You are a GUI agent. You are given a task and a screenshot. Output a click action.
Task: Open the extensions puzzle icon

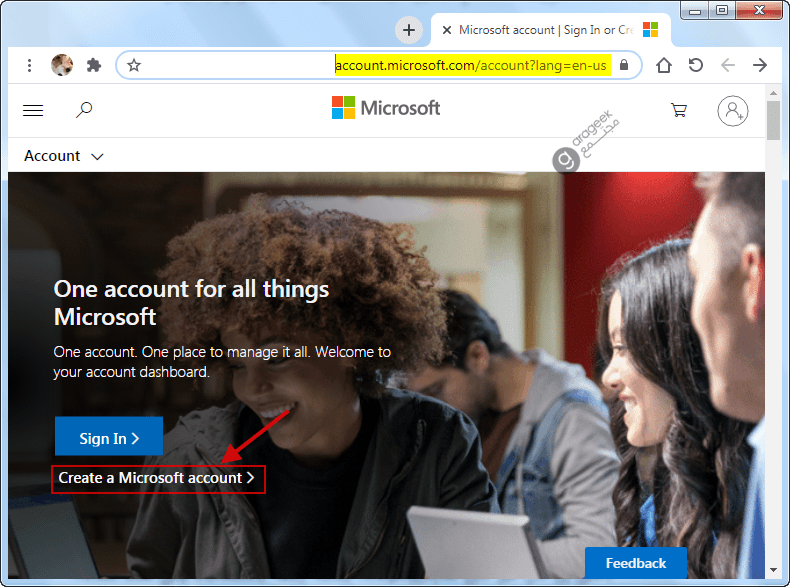click(94, 65)
